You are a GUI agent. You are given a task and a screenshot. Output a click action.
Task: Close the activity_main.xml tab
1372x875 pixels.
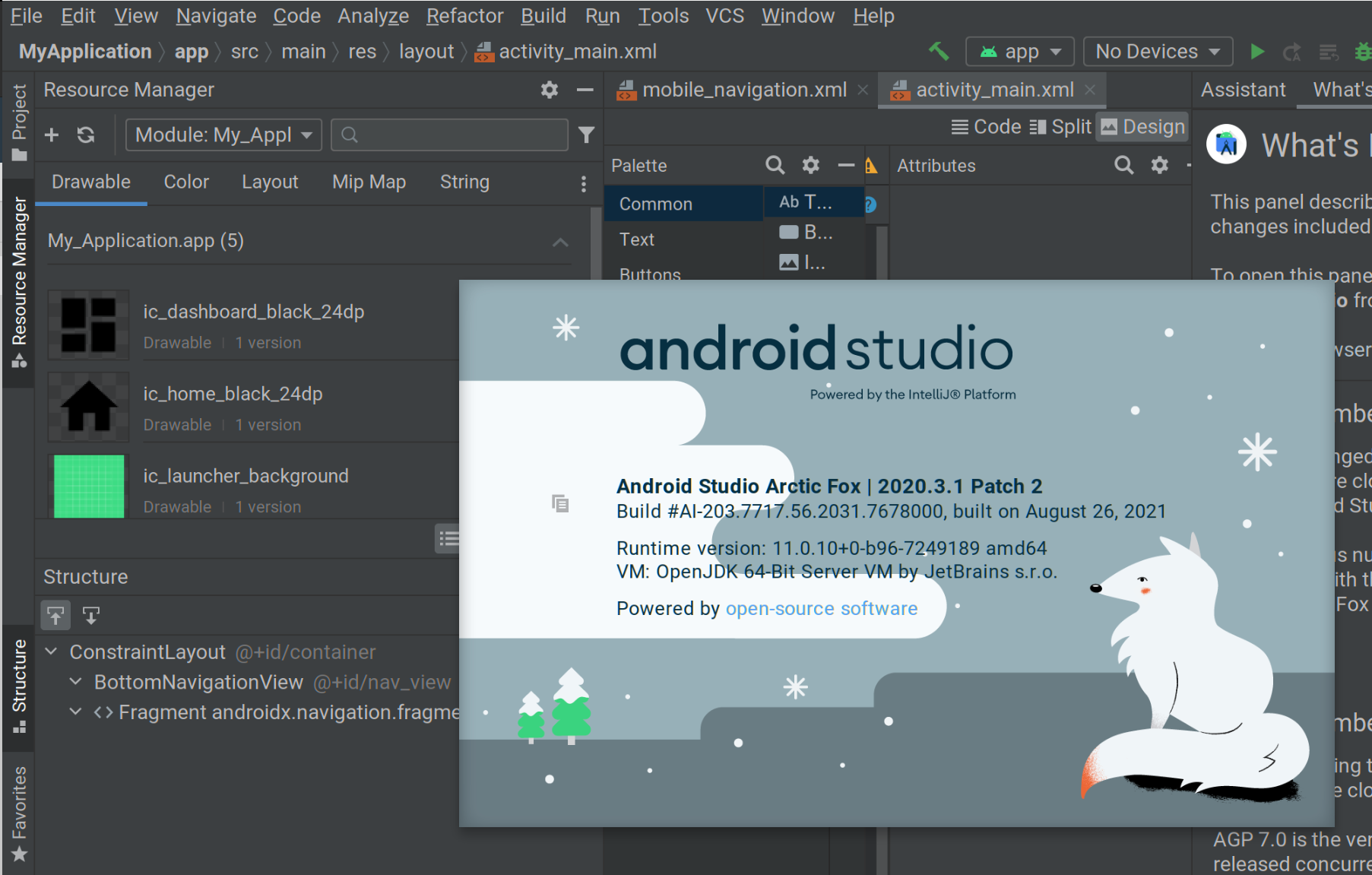1090,90
